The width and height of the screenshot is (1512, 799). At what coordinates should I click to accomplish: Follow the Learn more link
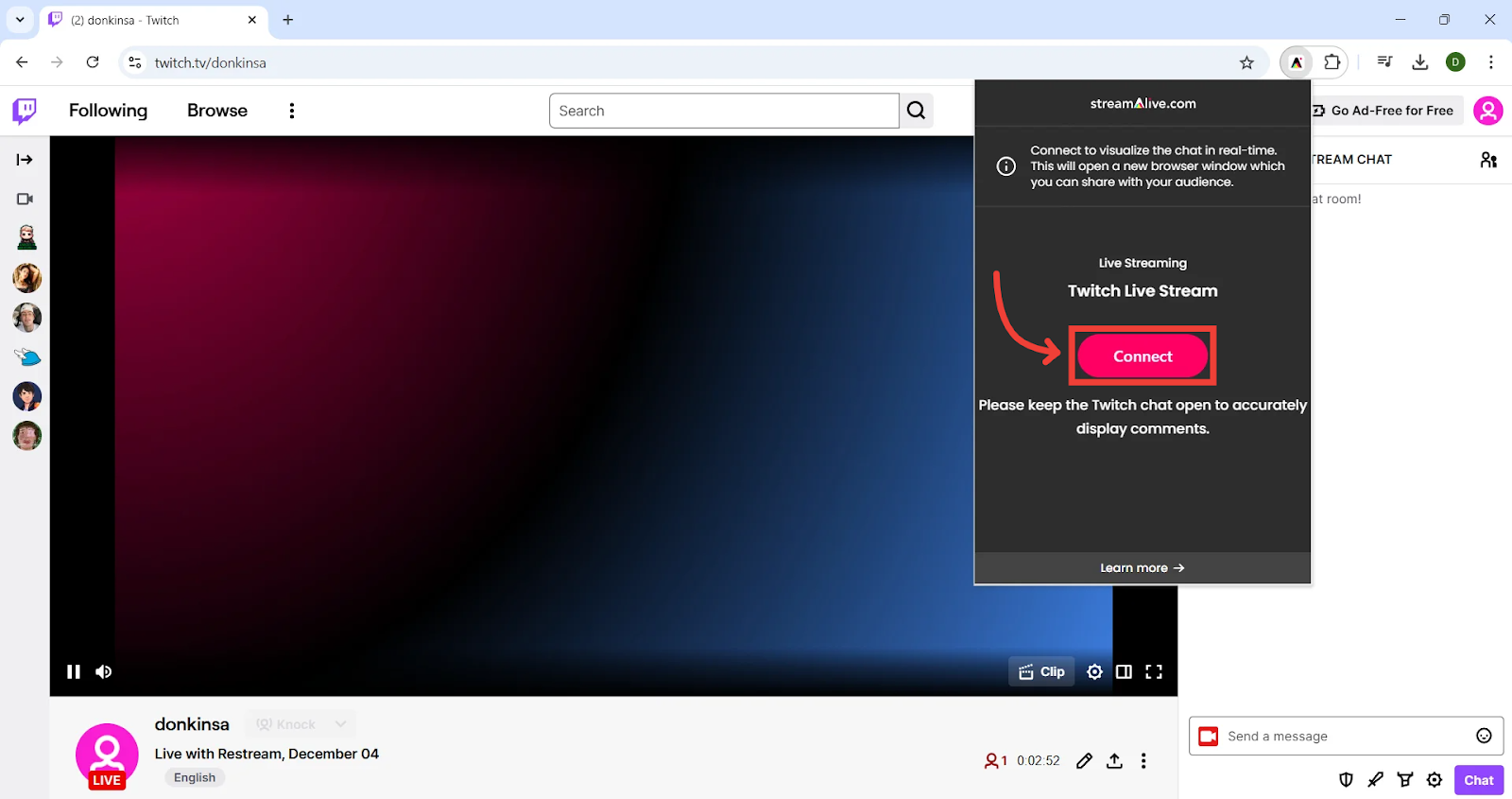(1143, 568)
